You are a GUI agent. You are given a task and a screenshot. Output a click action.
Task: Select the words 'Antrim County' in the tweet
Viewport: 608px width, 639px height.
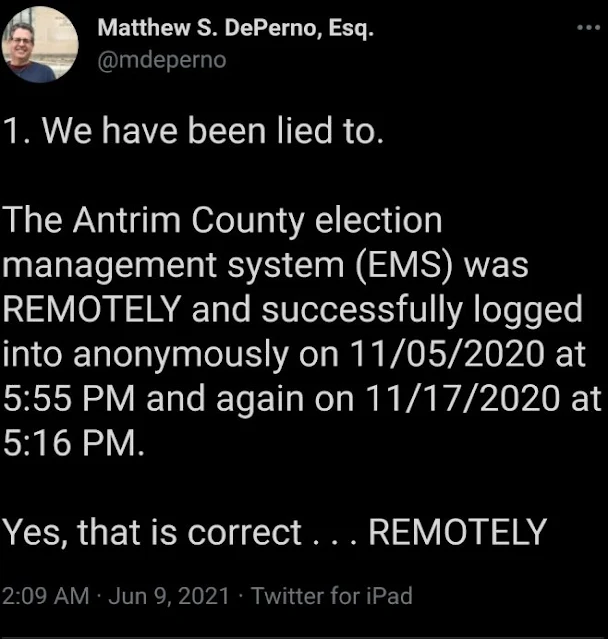[189, 220]
